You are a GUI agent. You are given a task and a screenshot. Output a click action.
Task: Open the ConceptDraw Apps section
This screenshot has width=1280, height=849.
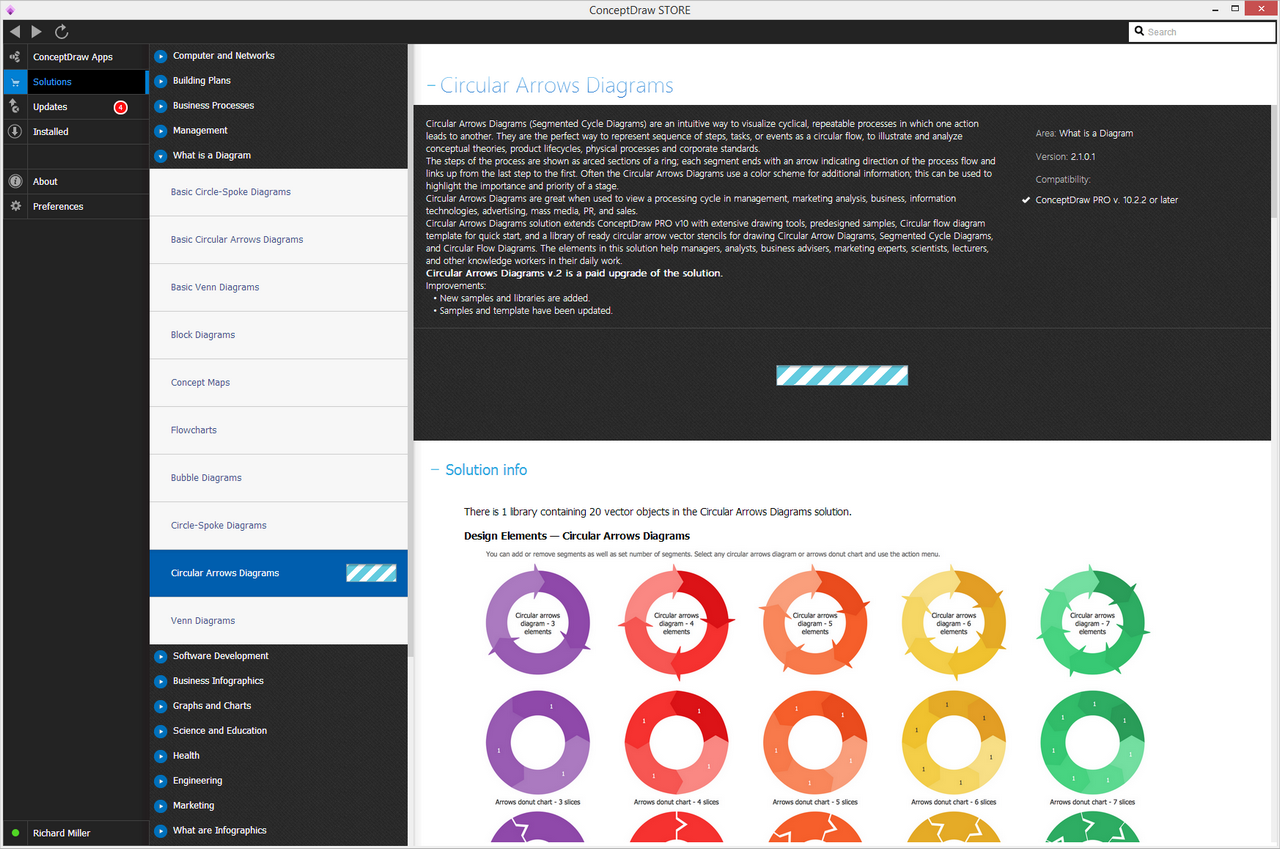(73, 57)
